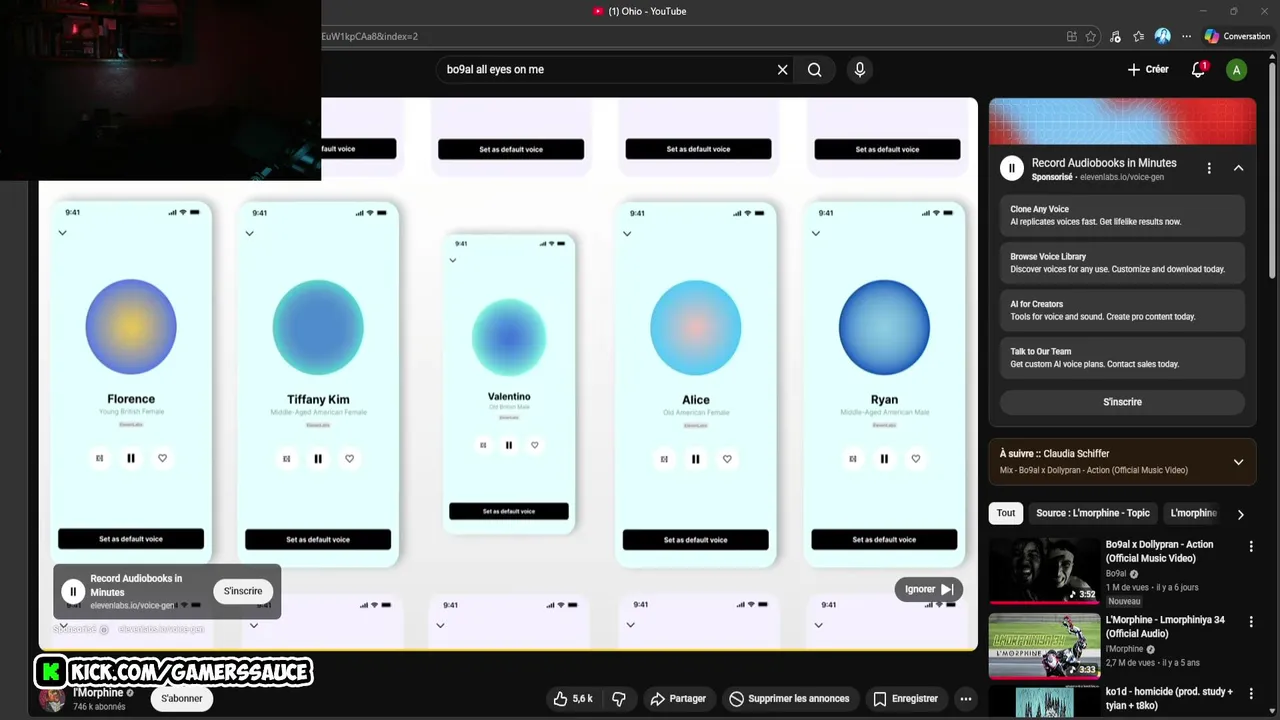Select Source : L'morphine - Topic chip

pyautogui.click(x=1093, y=513)
